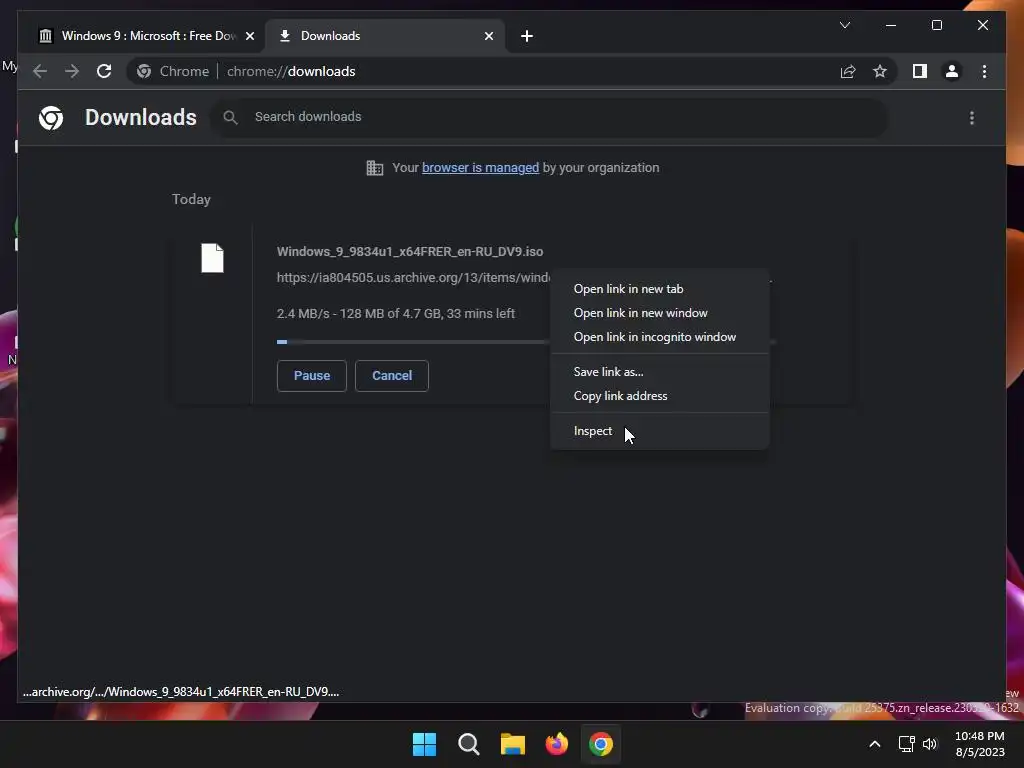Click the file icon of the ISO download
The height and width of the screenshot is (768, 1024).
212,258
